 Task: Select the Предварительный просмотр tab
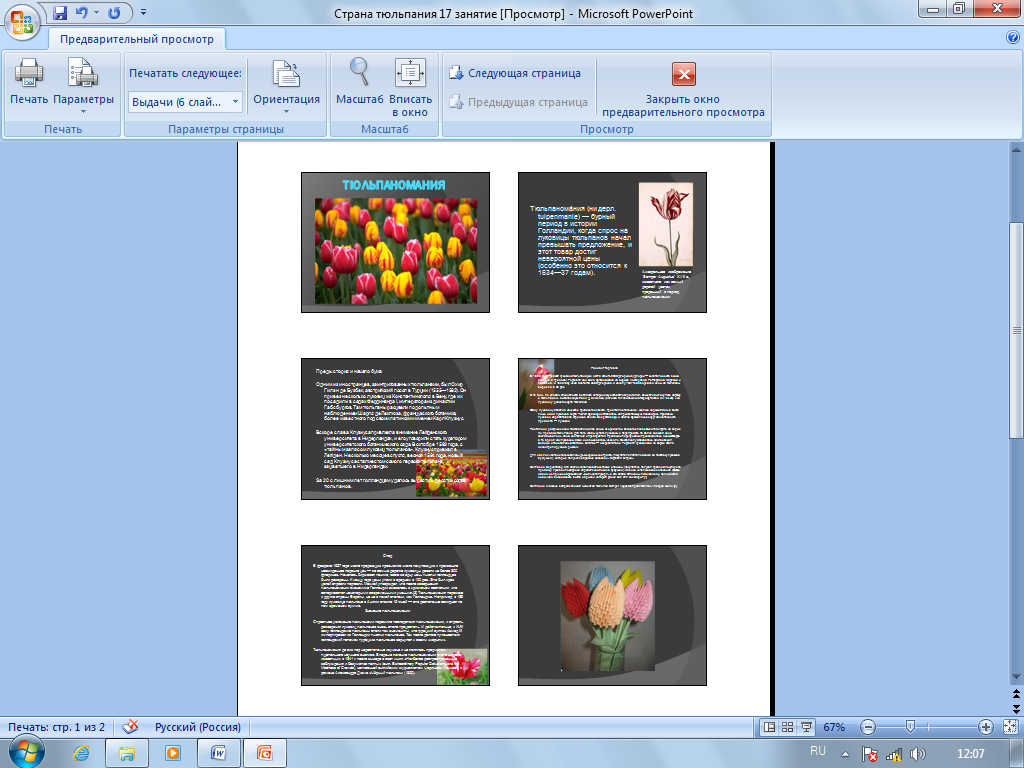tap(137, 39)
